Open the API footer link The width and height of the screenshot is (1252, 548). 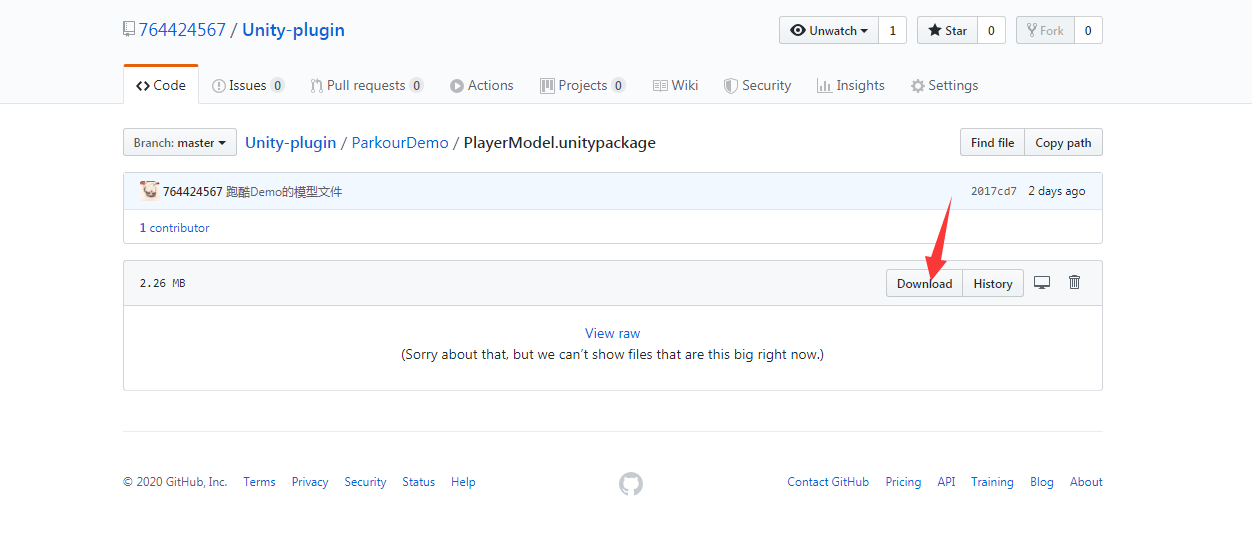click(x=946, y=482)
